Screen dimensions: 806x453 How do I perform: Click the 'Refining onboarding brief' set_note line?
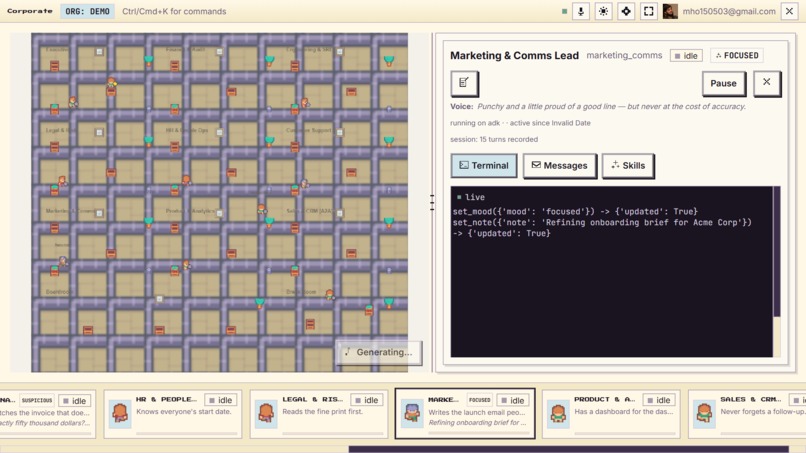coord(602,228)
